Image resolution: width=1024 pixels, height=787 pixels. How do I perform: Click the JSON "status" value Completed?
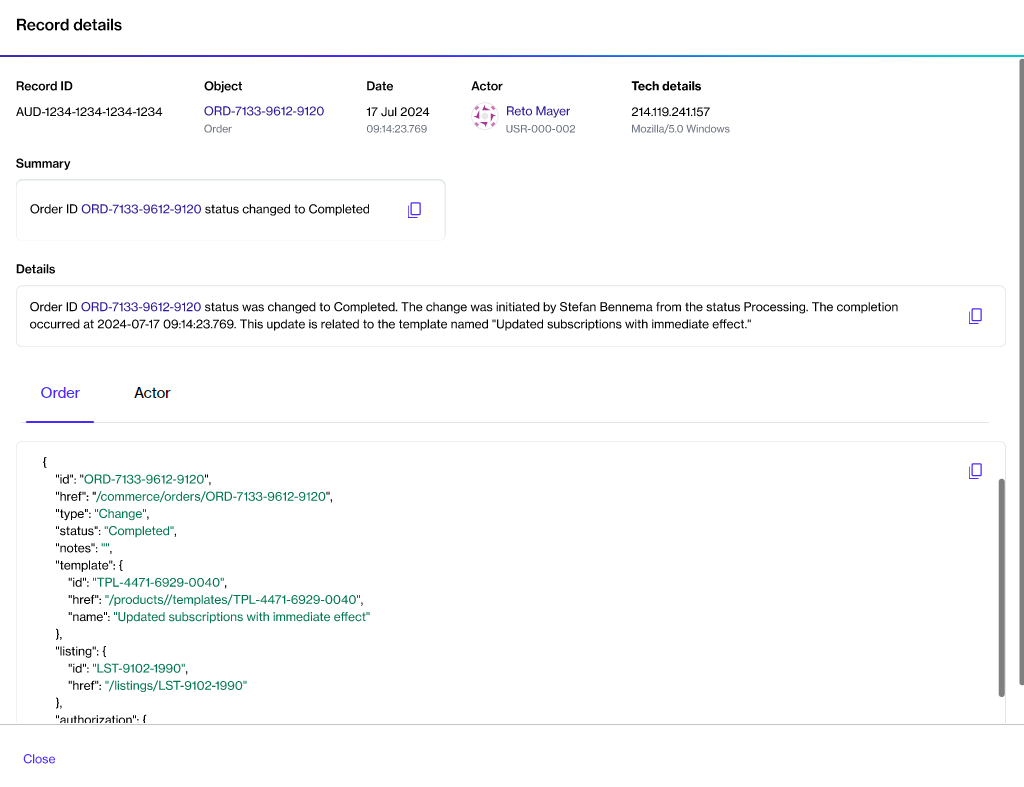coord(140,531)
